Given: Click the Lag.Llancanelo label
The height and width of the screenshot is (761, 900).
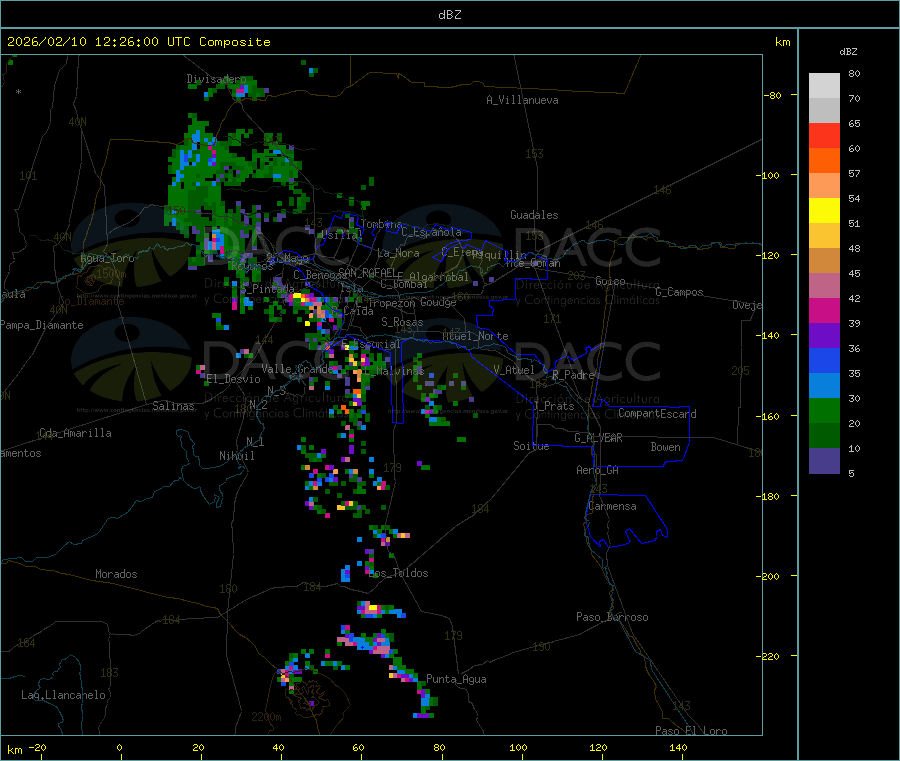Looking at the screenshot, I should coord(64,695).
